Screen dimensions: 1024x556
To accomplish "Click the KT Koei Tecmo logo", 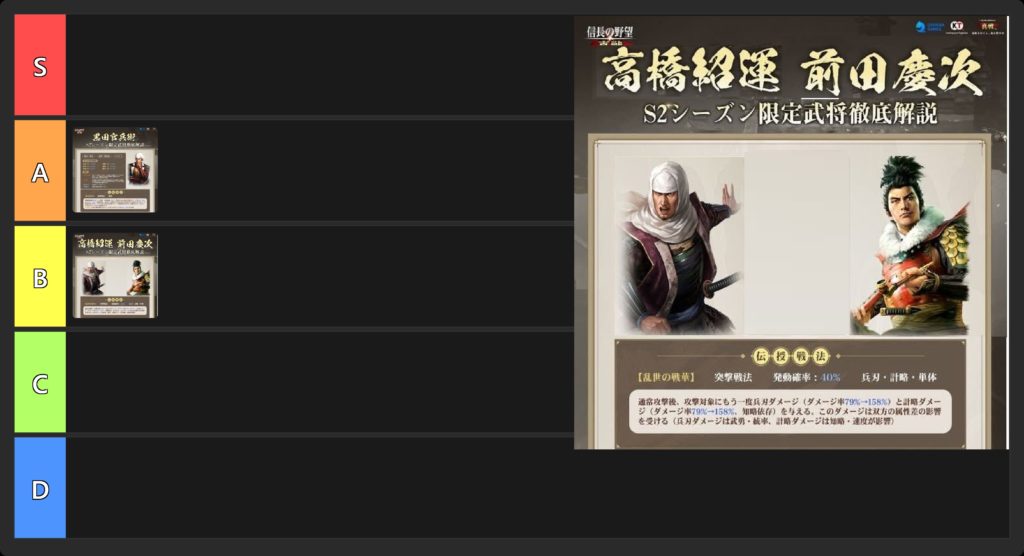I will point(957,25).
